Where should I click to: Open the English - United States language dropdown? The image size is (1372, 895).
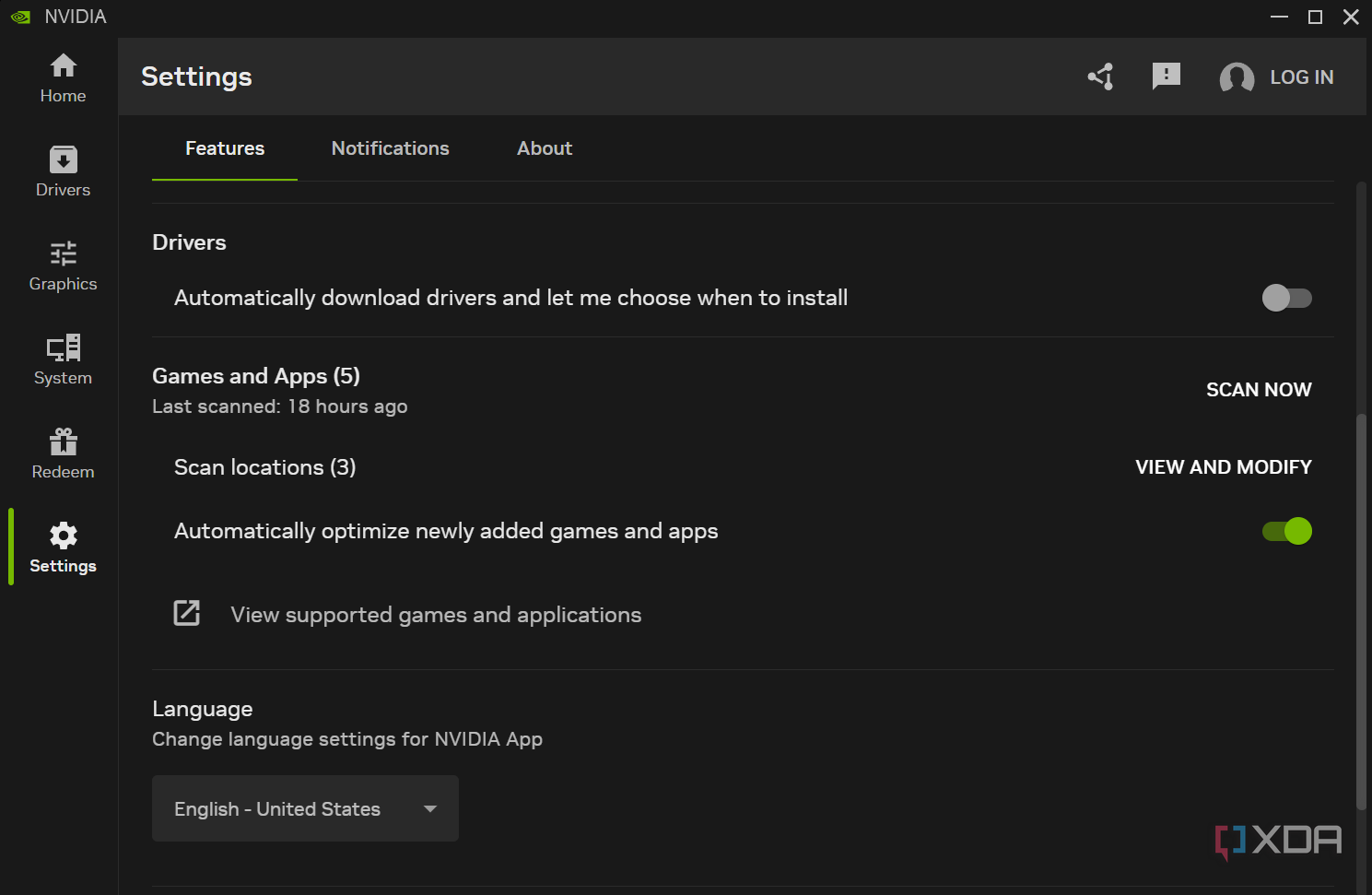pos(305,808)
